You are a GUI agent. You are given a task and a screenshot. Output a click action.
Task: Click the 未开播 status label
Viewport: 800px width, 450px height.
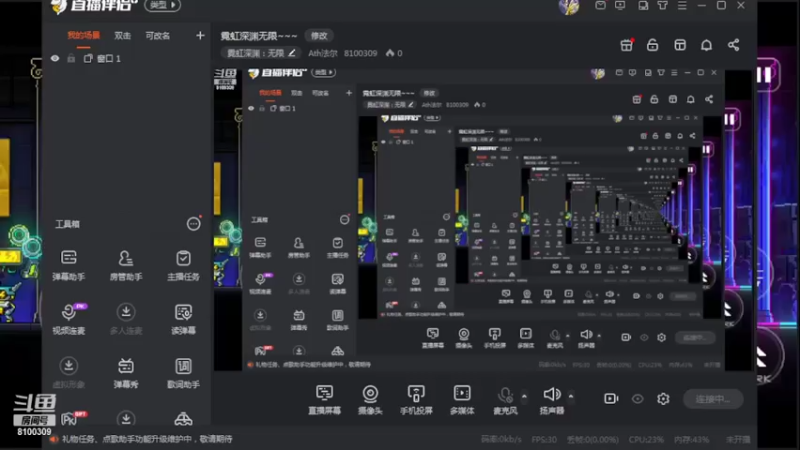[738, 439]
